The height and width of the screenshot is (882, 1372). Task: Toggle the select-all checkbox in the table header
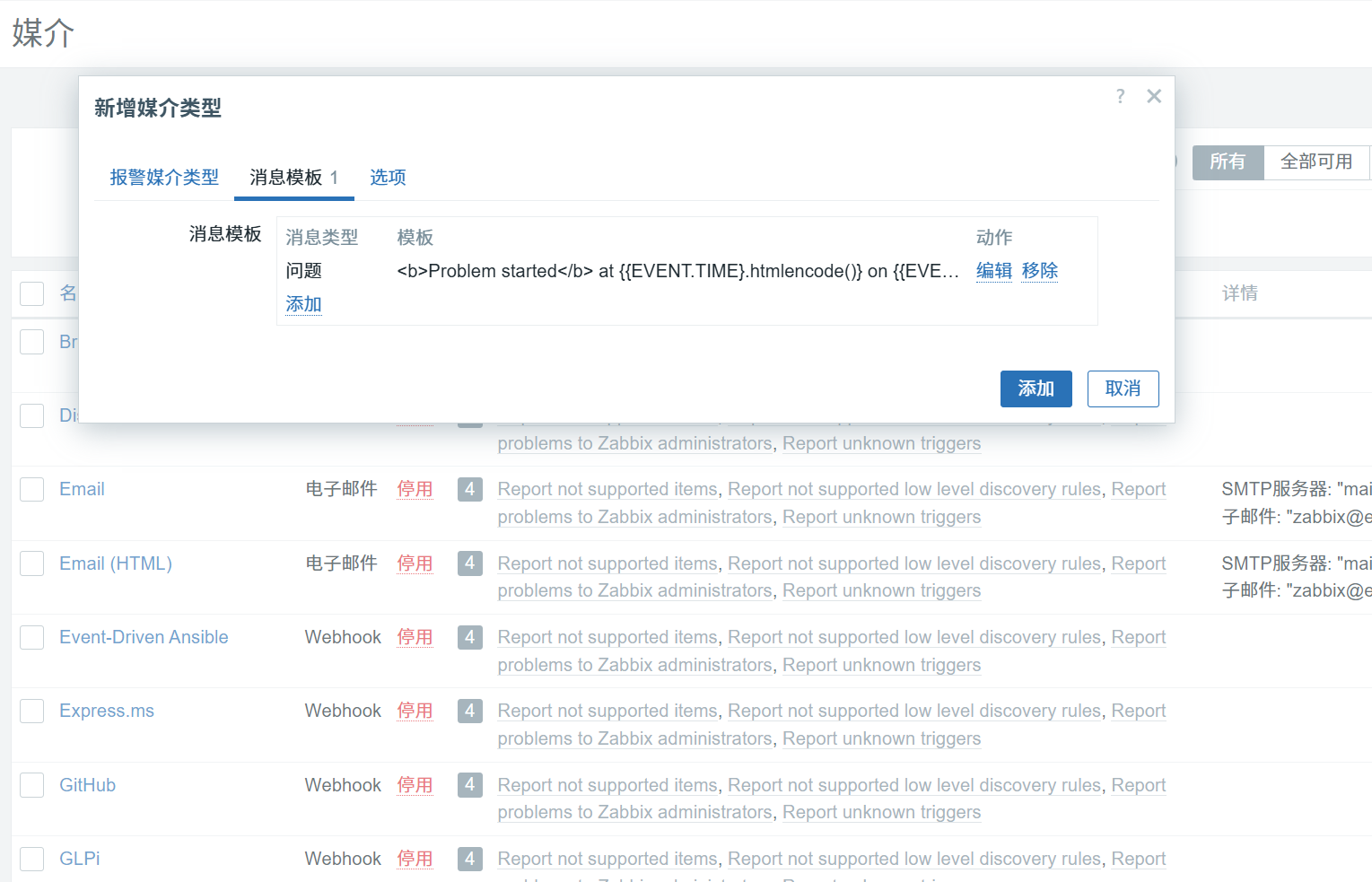[x=32, y=293]
